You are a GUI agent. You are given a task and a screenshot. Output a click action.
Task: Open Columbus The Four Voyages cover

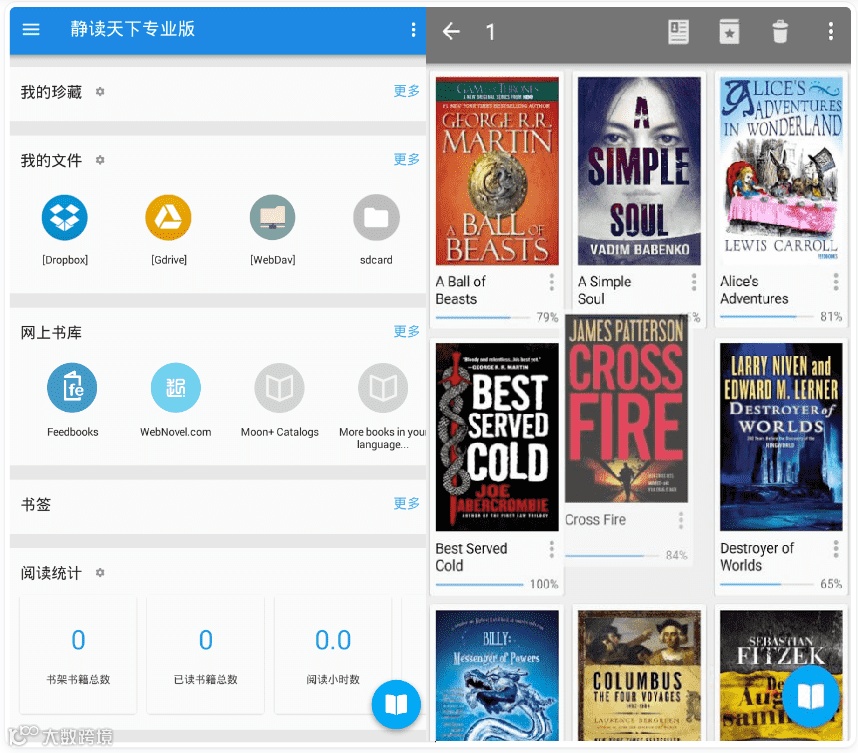pyautogui.click(x=639, y=675)
